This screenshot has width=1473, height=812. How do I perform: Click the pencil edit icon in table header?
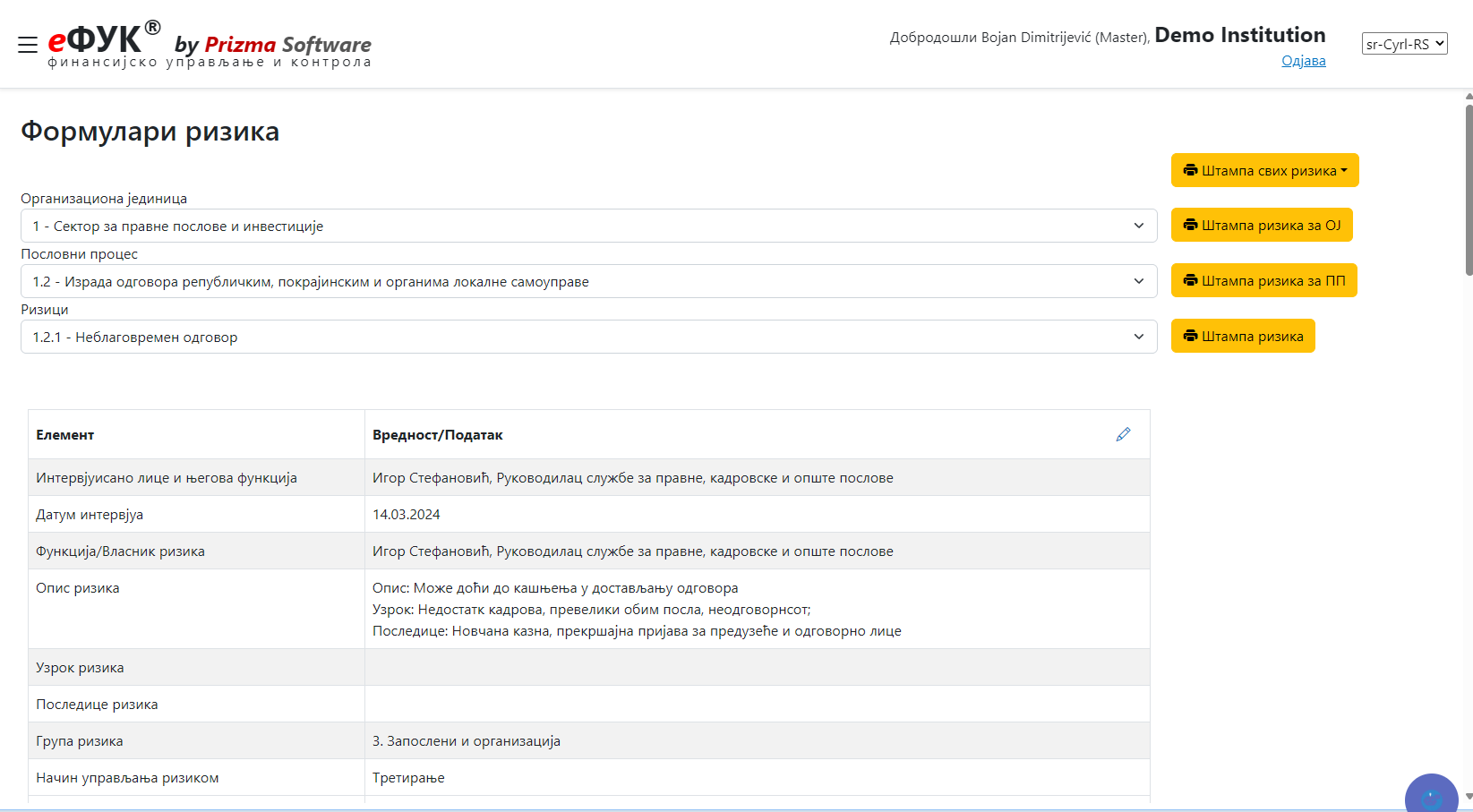pyautogui.click(x=1123, y=434)
